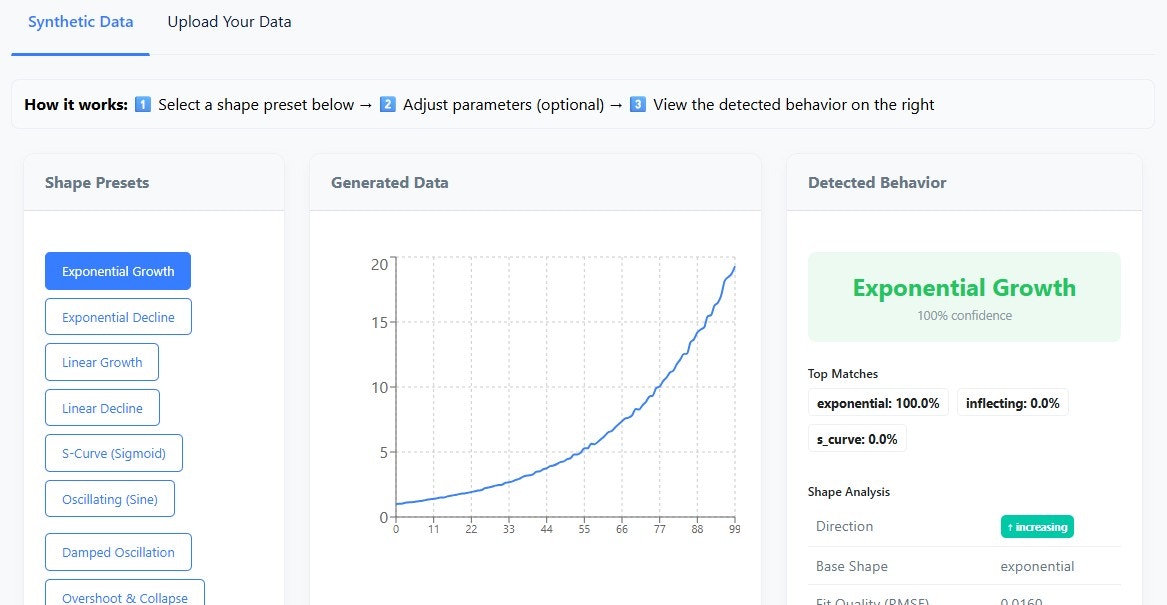The width and height of the screenshot is (1167, 605).
Task: Select the Oscillating (Sine) preset
Action: 110,498
